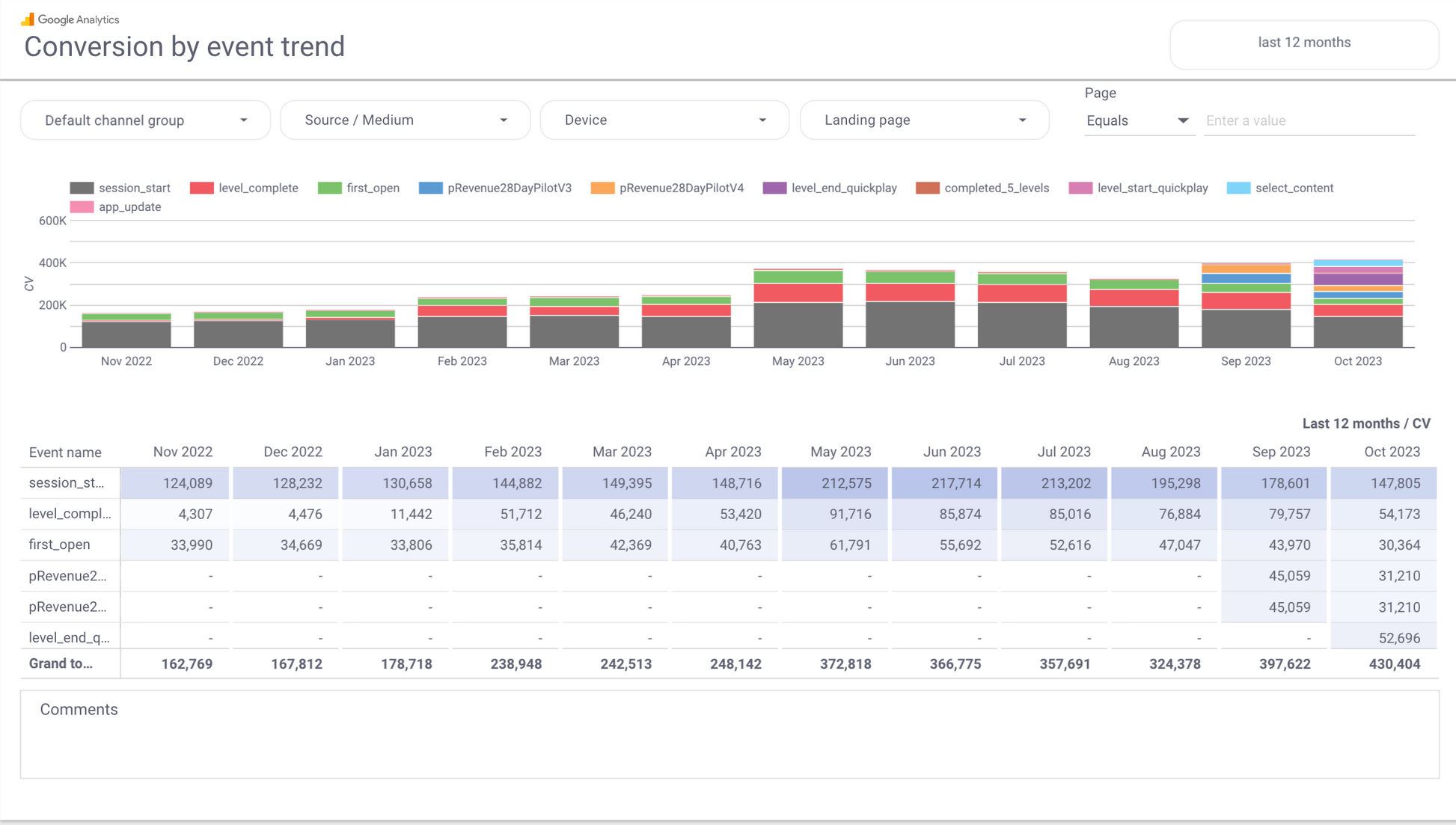Open the Device filter dropdown
The height and width of the screenshot is (825, 1456).
point(664,120)
